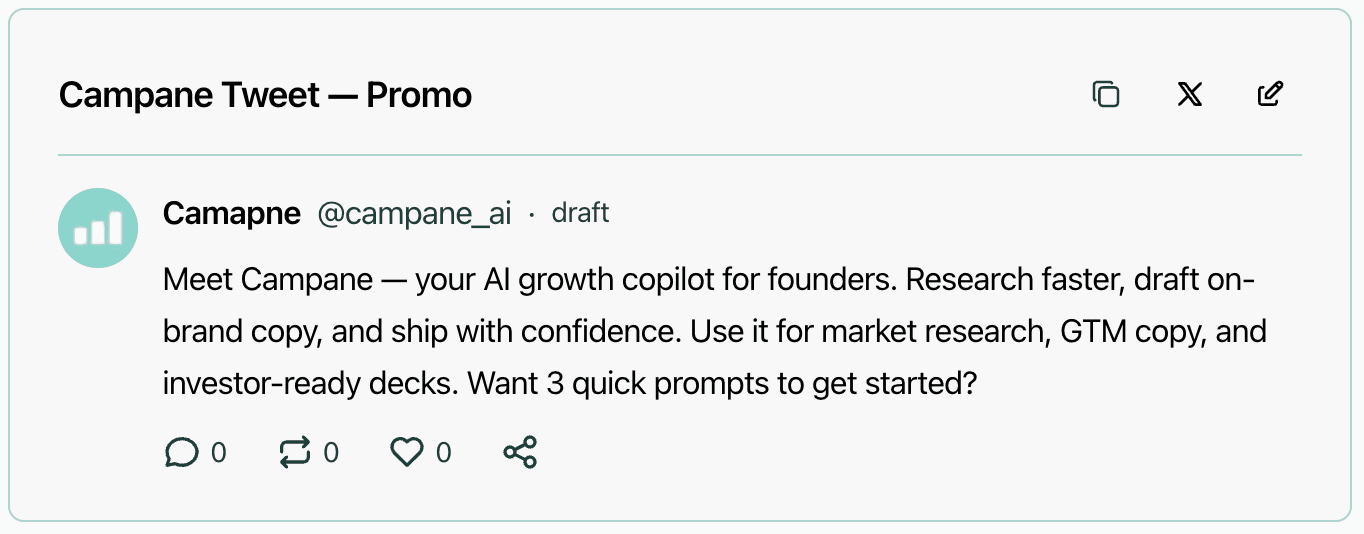The image size is (1364, 534).
Task: Select the Camapne display name
Action: tap(231, 213)
